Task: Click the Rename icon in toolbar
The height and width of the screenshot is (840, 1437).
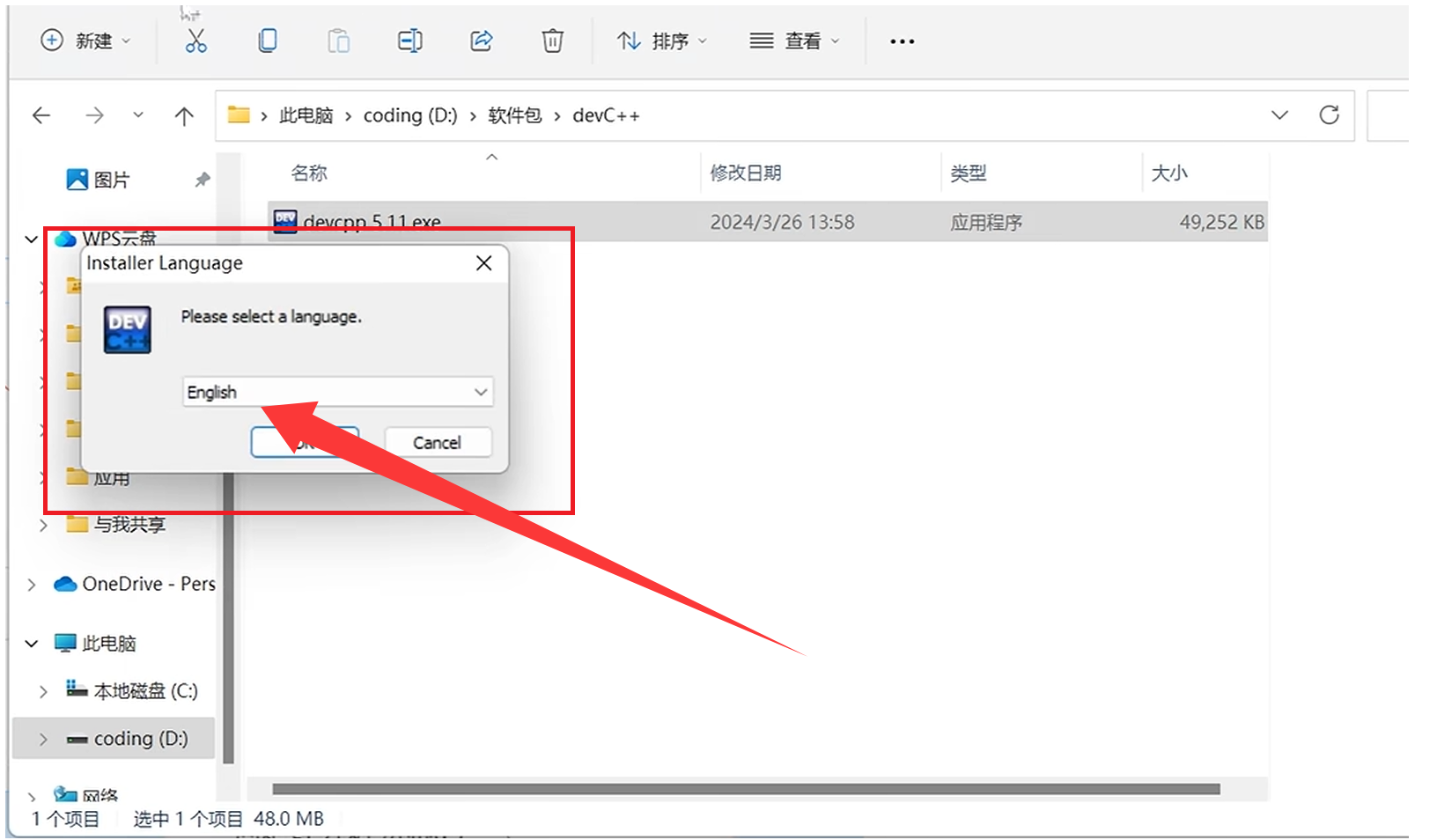Action: pos(410,41)
